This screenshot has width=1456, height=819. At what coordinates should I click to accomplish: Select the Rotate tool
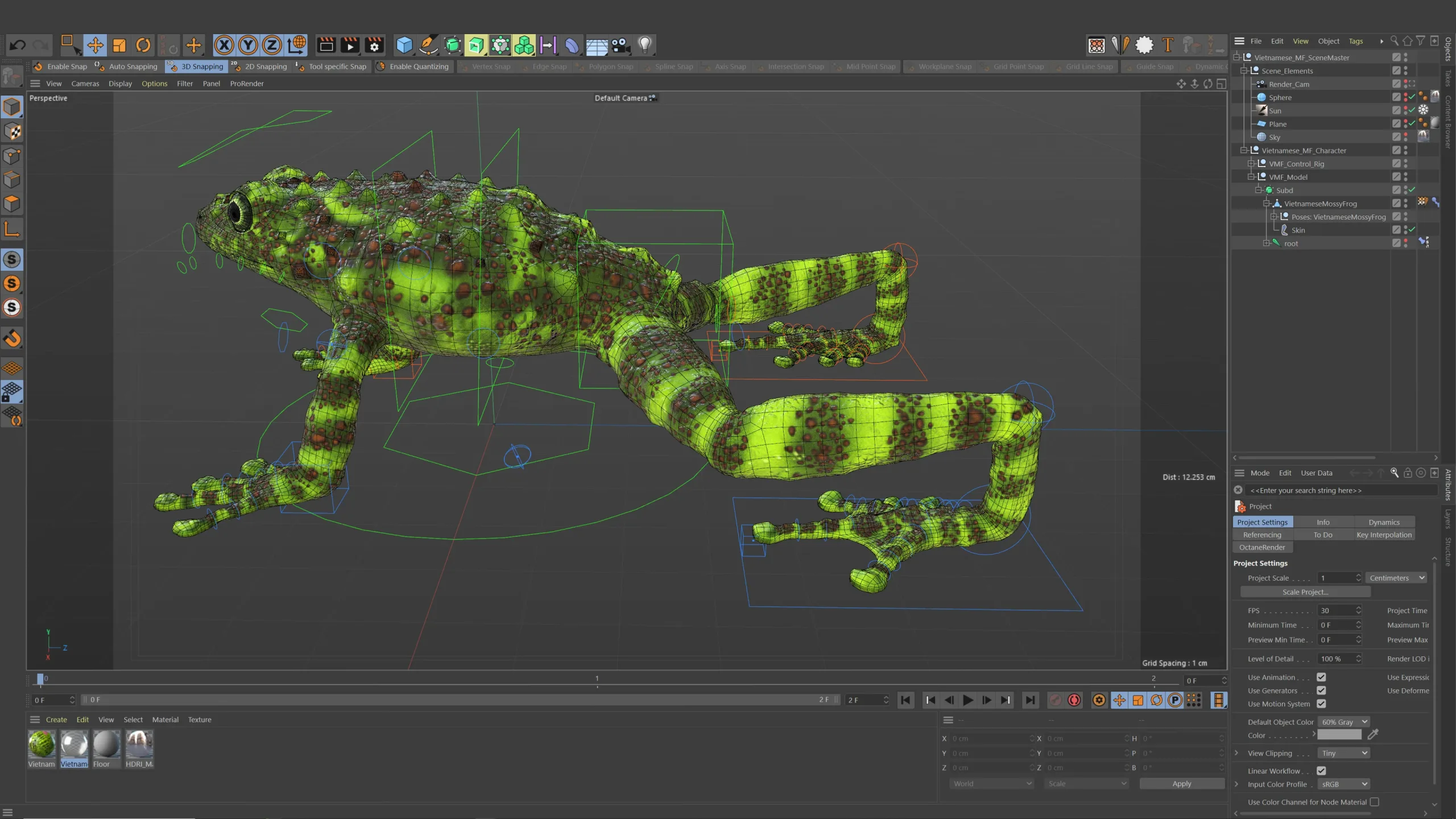[143, 45]
